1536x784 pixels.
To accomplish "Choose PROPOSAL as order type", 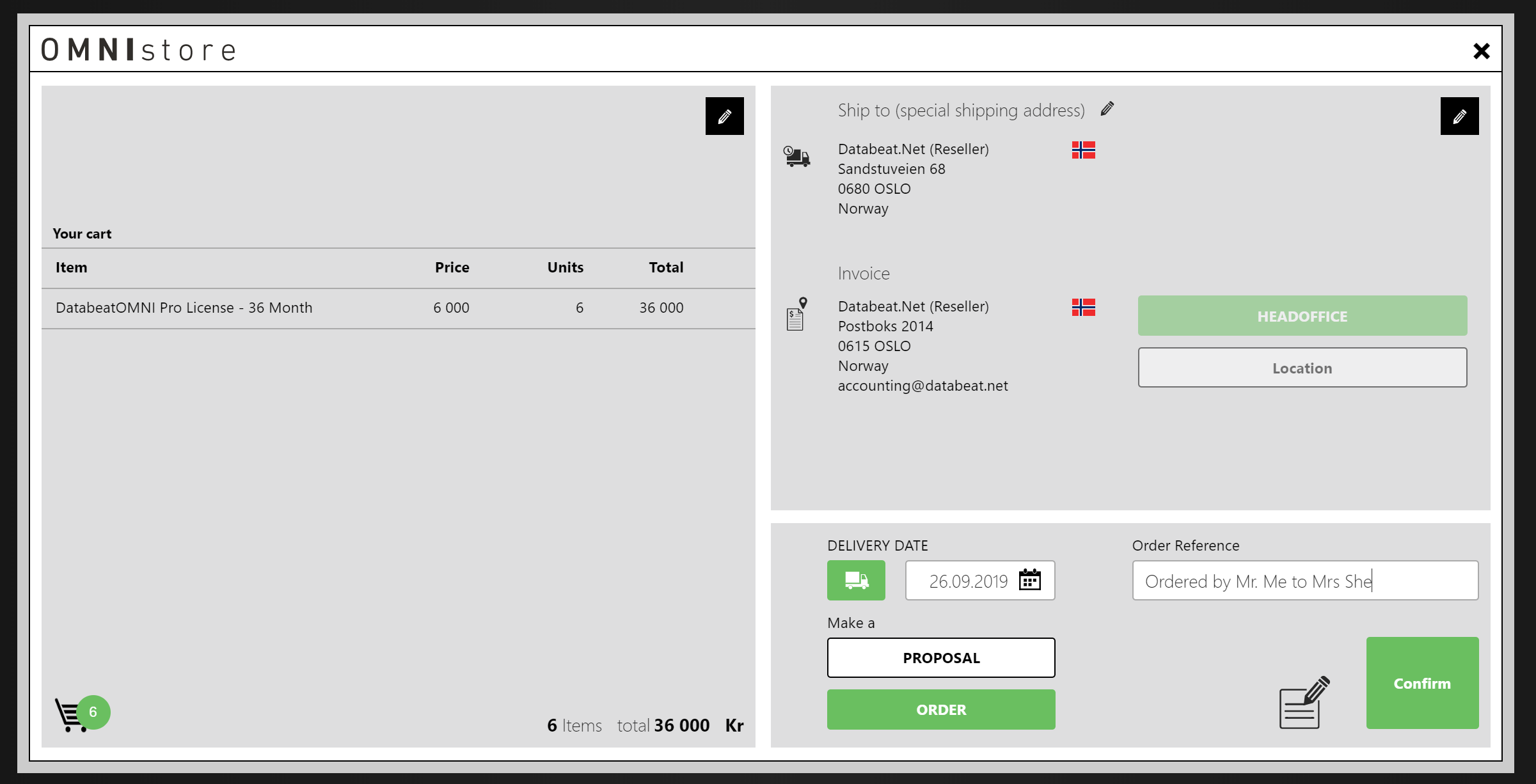I will (x=941, y=658).
